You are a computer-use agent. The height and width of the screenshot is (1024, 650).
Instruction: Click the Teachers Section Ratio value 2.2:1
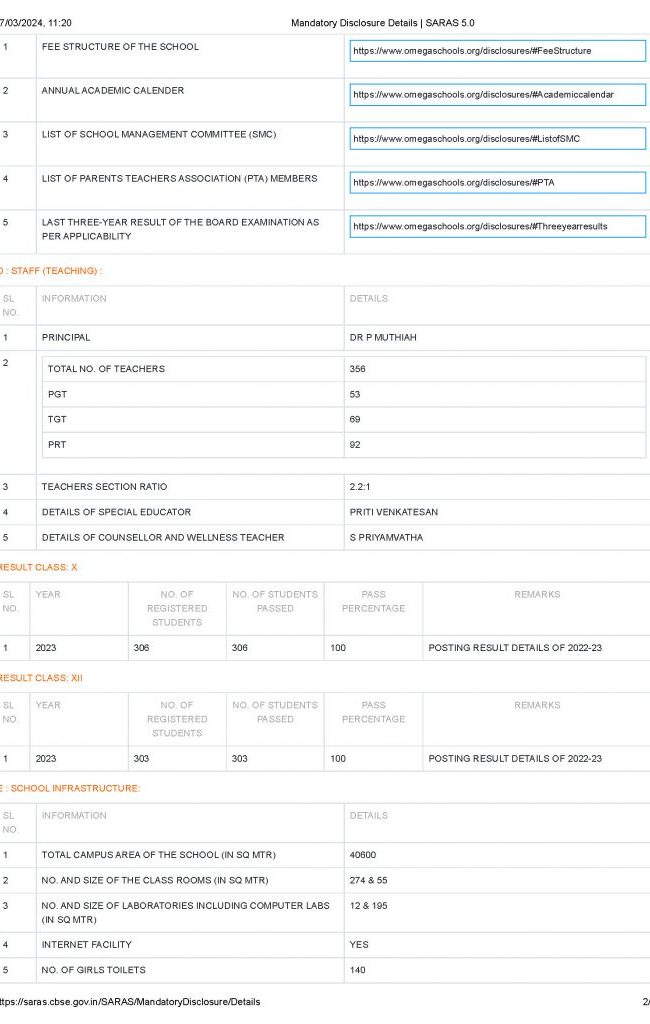point(358,487)
